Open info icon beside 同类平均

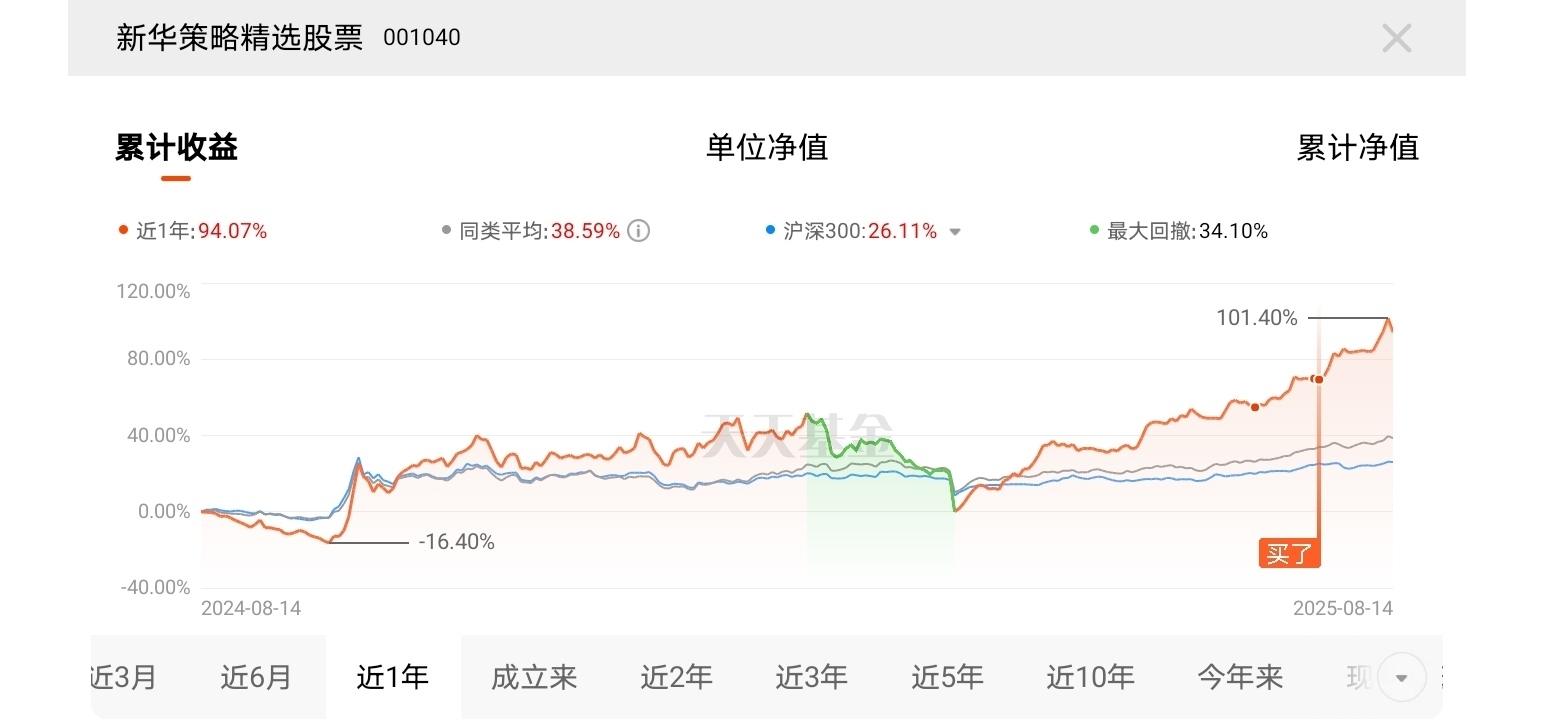coord(638,231)
